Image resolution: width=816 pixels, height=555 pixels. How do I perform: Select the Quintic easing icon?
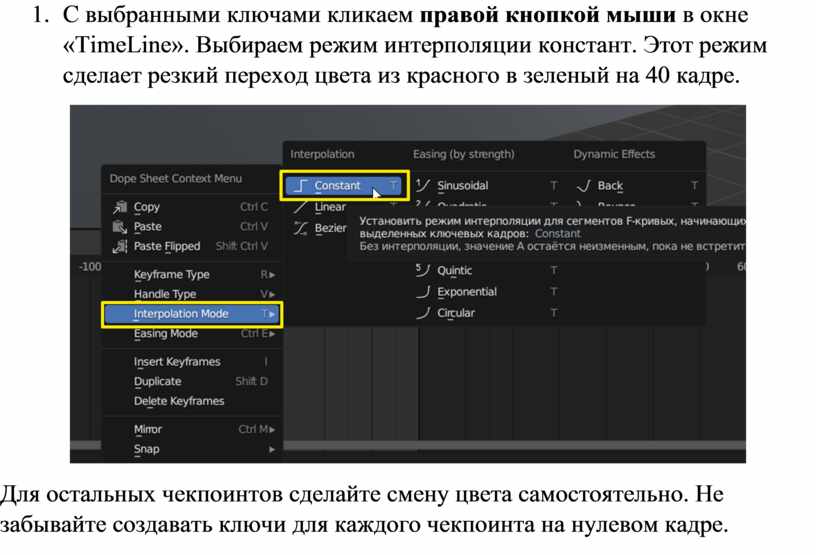coord(424,270)
